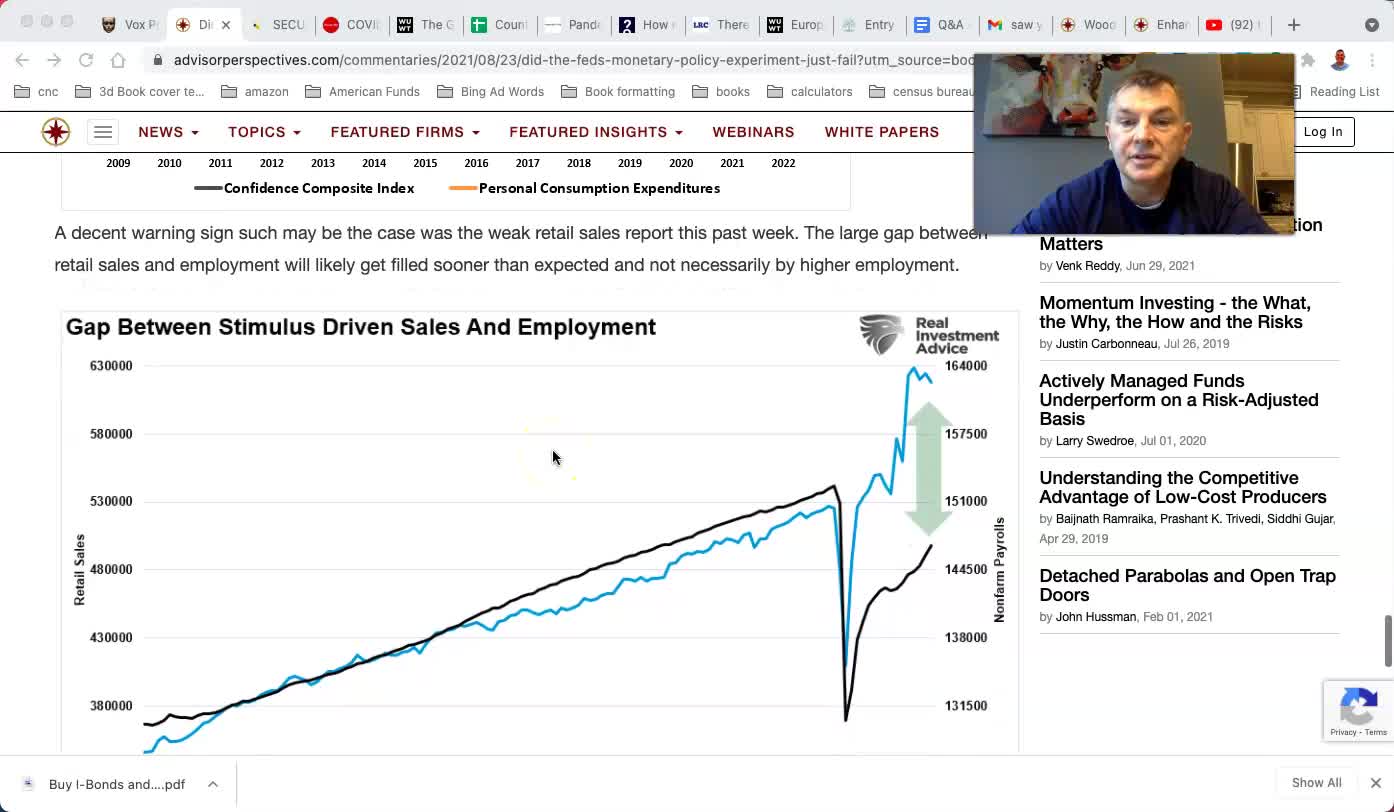The image size is (1394, 812).
Task: Go to browser home page
Action: (118, 60)
